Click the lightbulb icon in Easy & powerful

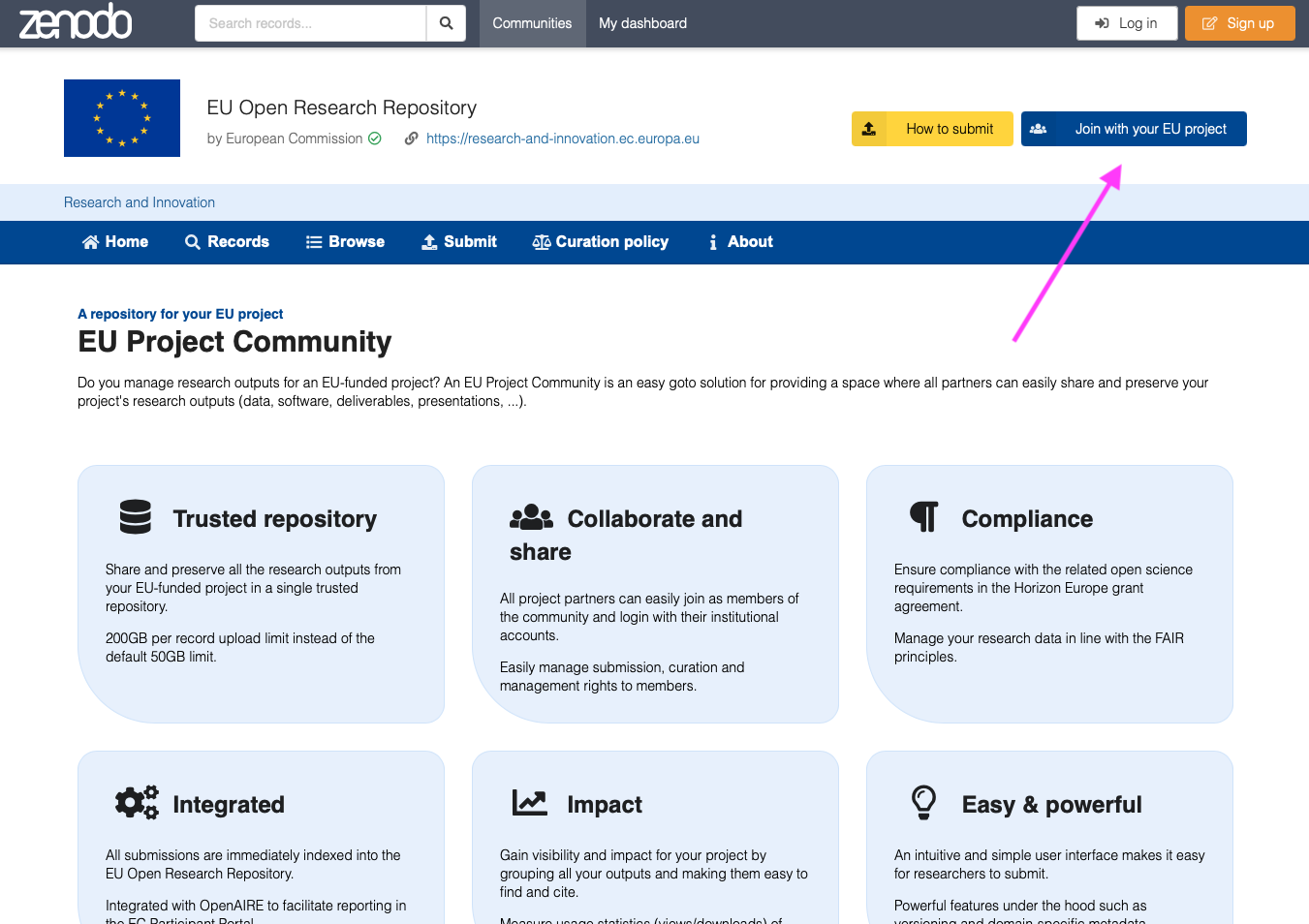[924, 803]
